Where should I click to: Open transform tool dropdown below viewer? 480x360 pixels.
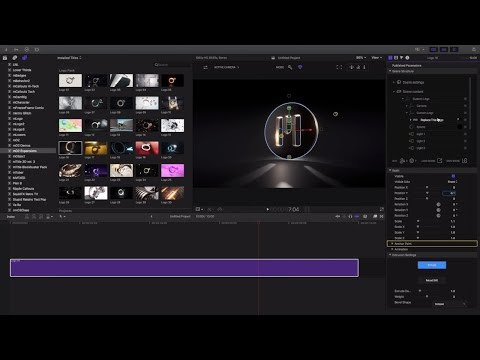pos(199,209)
